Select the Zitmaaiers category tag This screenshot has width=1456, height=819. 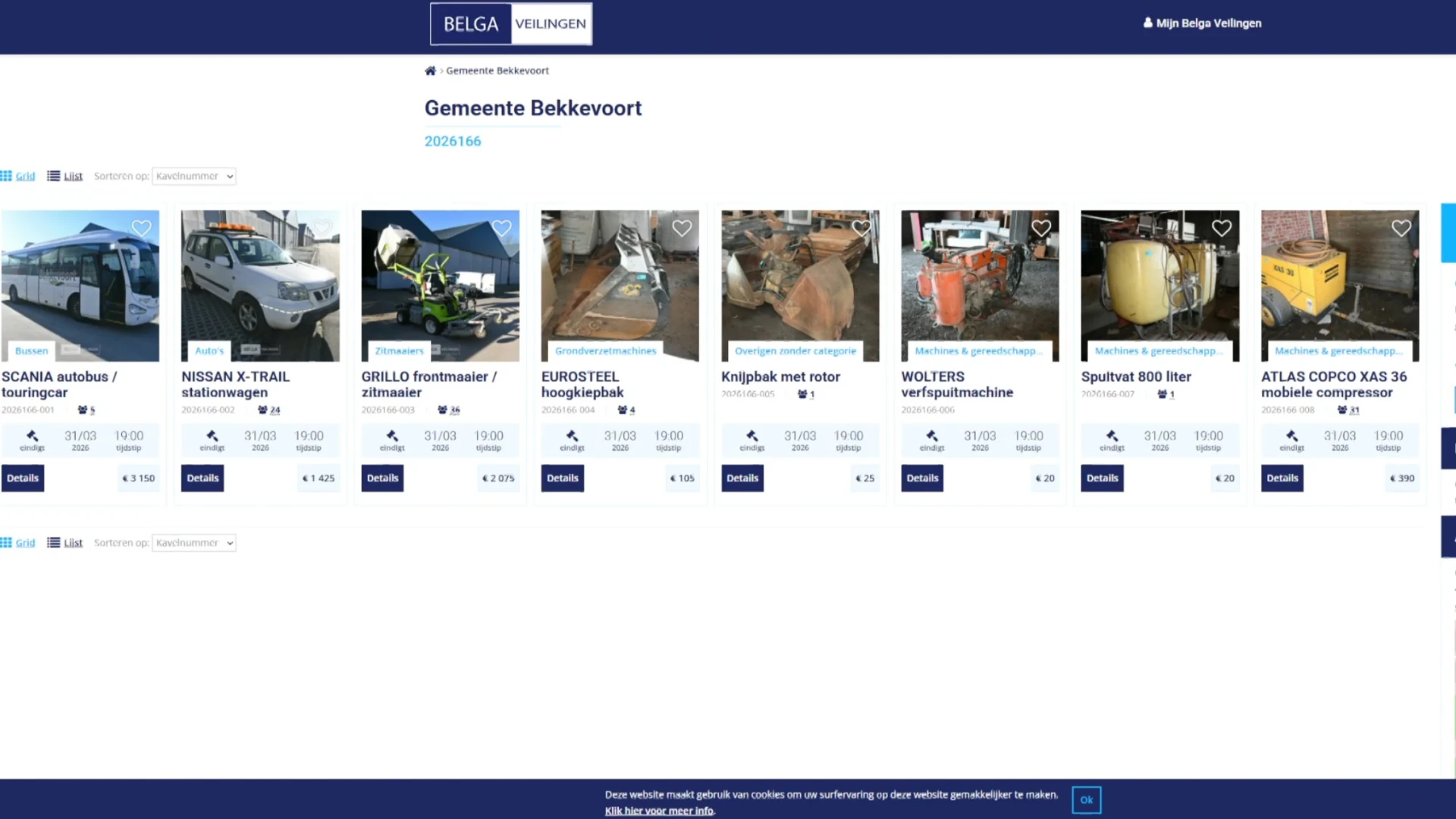[x=399, y=351]
